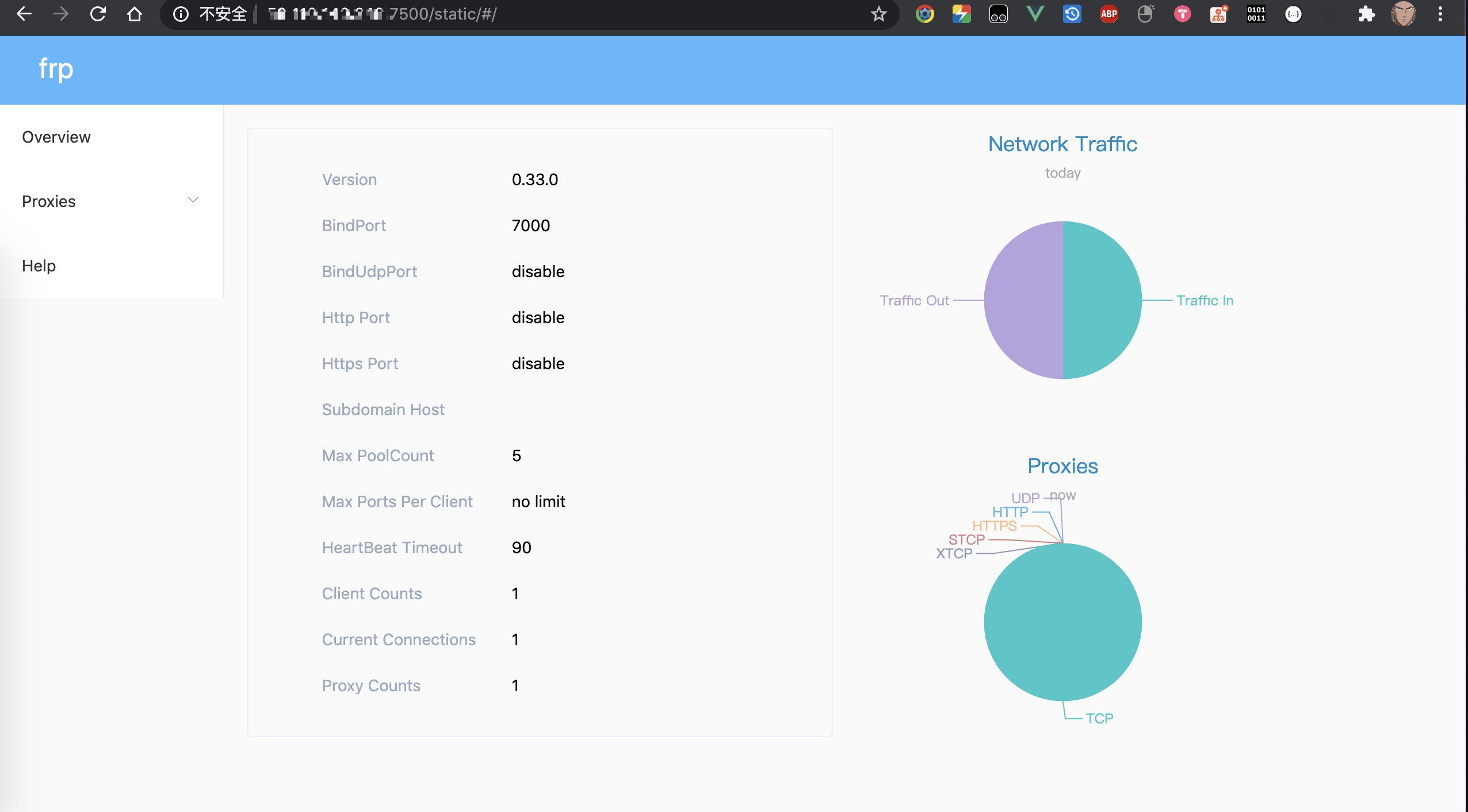Viewport: 1468px width, 812px height.
Task: Click the binary 0101 extension icon
Action: click(1256, 14)
